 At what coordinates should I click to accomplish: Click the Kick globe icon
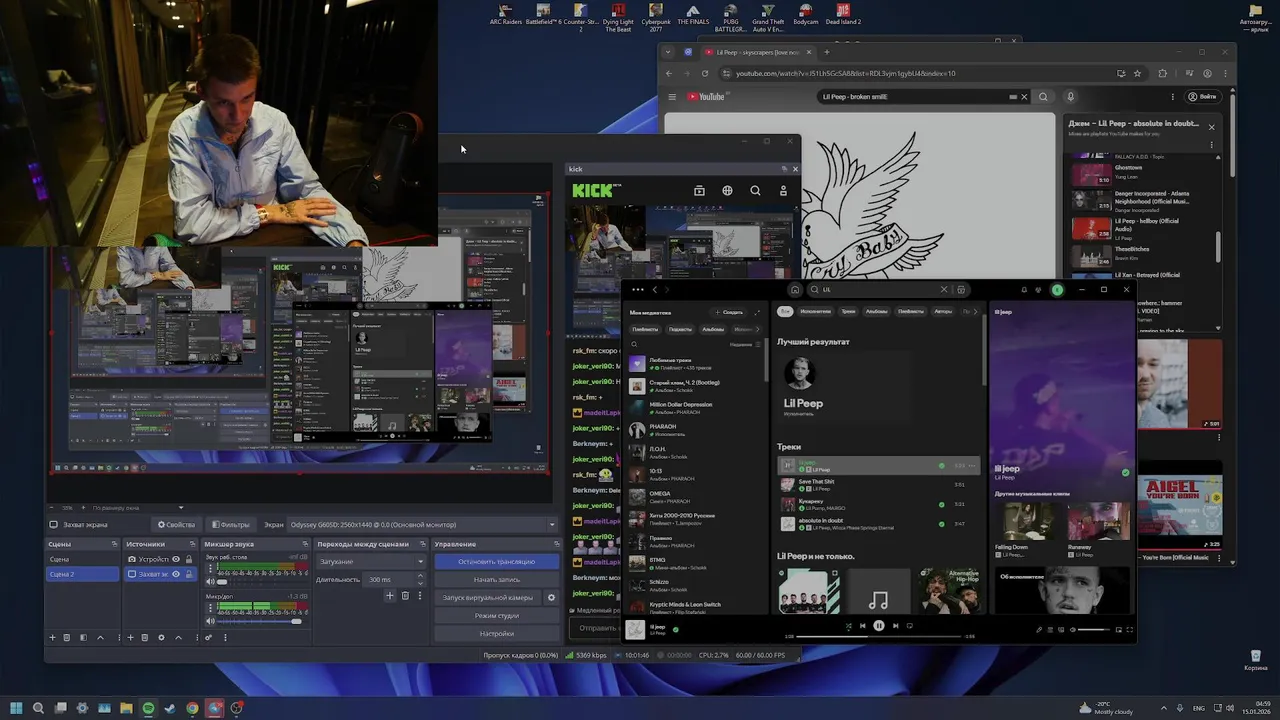click(x=727, y=191)
